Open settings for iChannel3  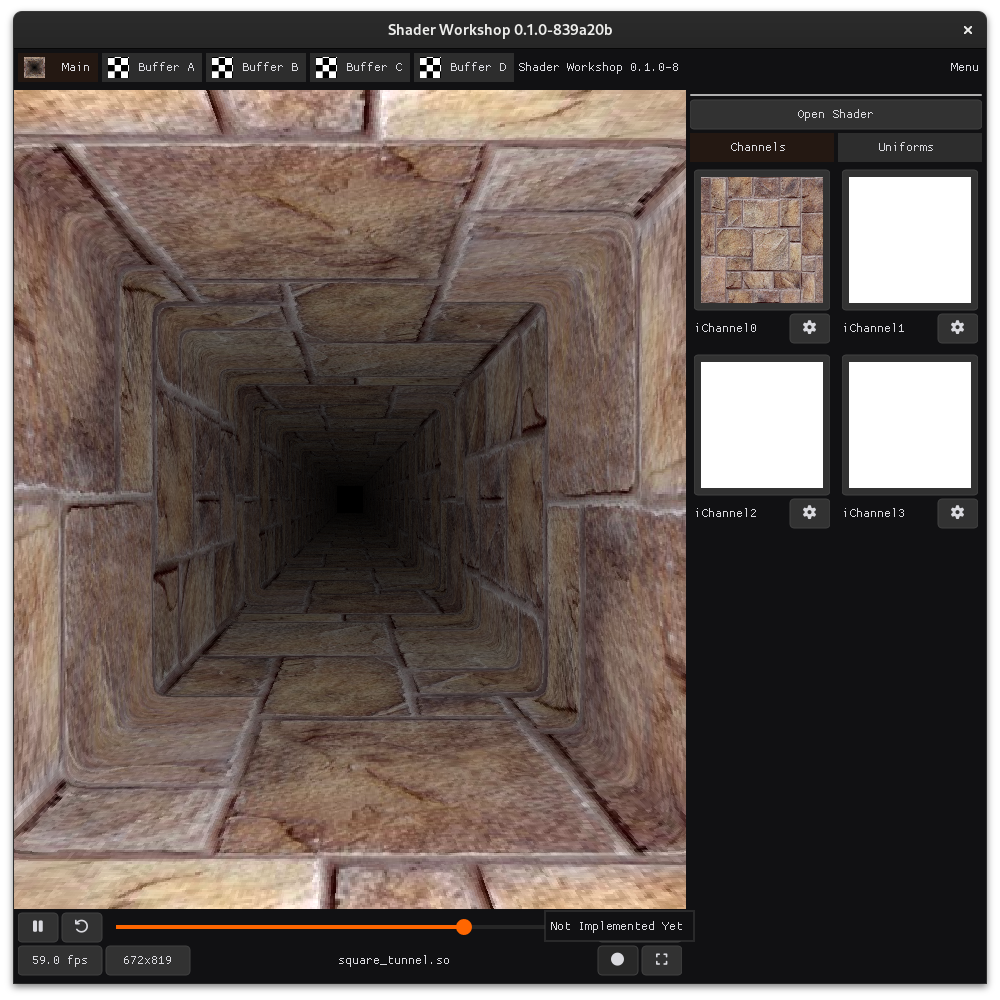tap(957, 513)
